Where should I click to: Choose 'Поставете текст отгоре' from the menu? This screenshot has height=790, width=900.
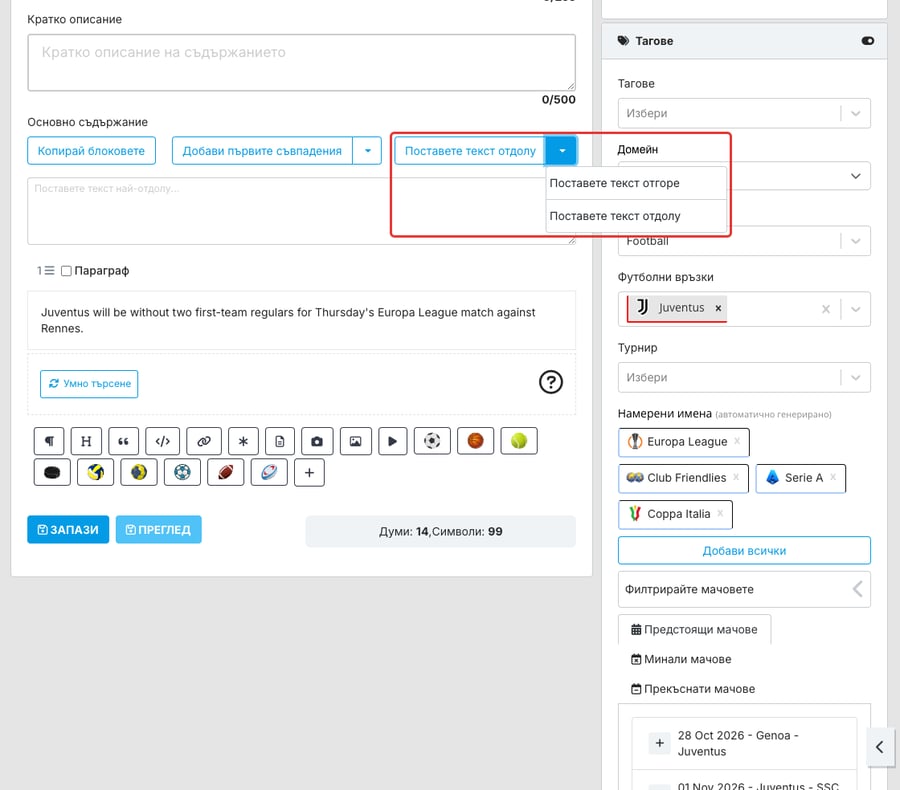pos(636,183)
